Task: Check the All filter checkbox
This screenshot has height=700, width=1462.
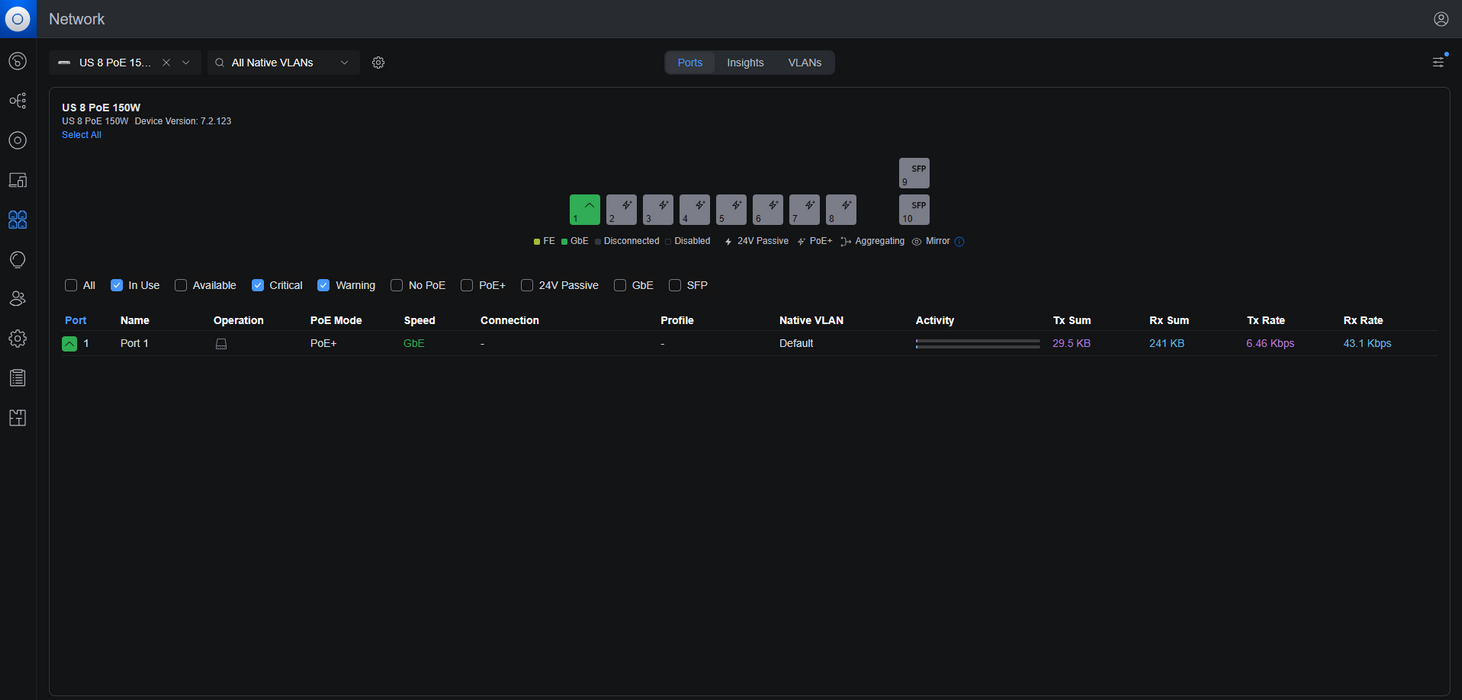Action: coord(71,285)
